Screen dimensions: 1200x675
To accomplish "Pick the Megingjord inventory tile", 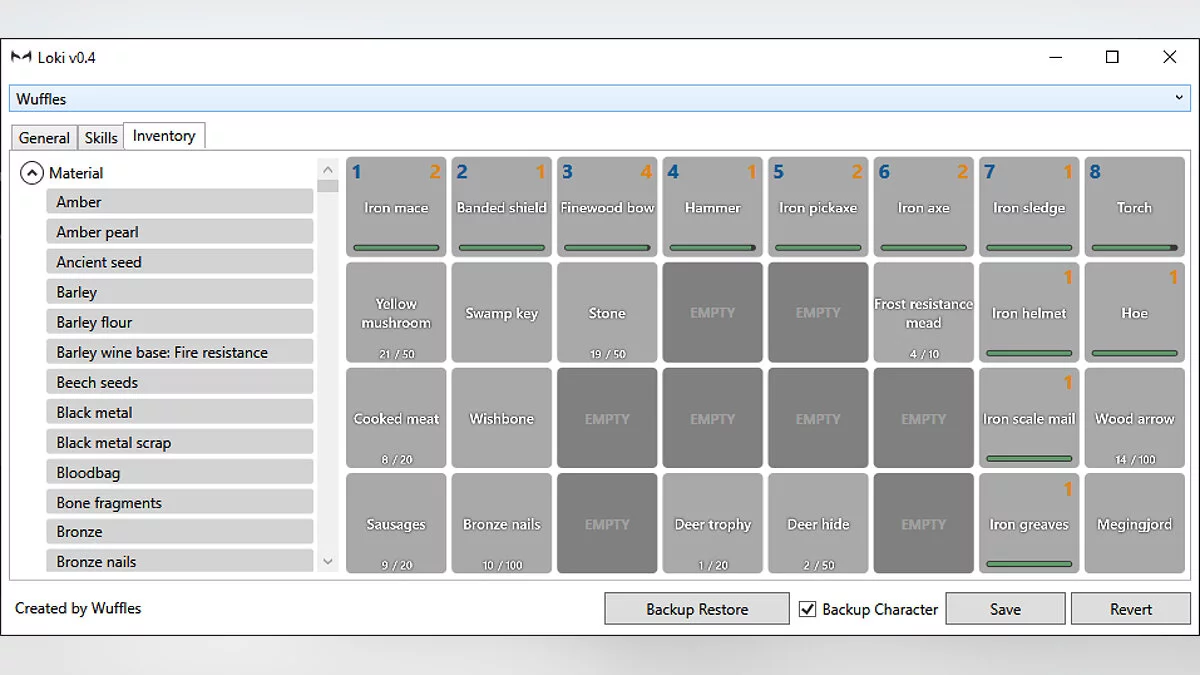I will click(1134, 523).
